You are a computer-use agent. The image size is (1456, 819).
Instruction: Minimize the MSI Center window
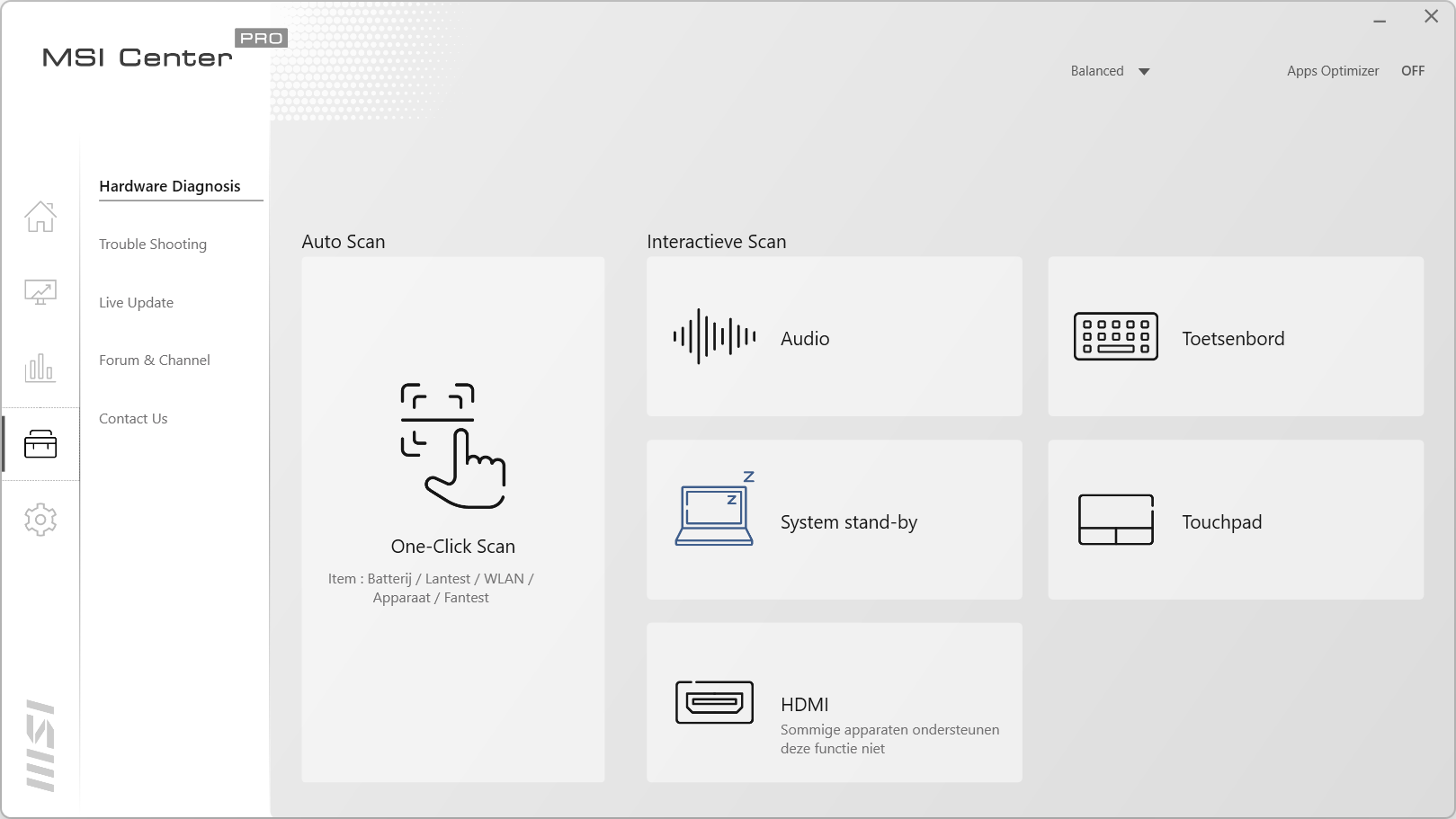pyautogui.click(x=1379, y=18)
